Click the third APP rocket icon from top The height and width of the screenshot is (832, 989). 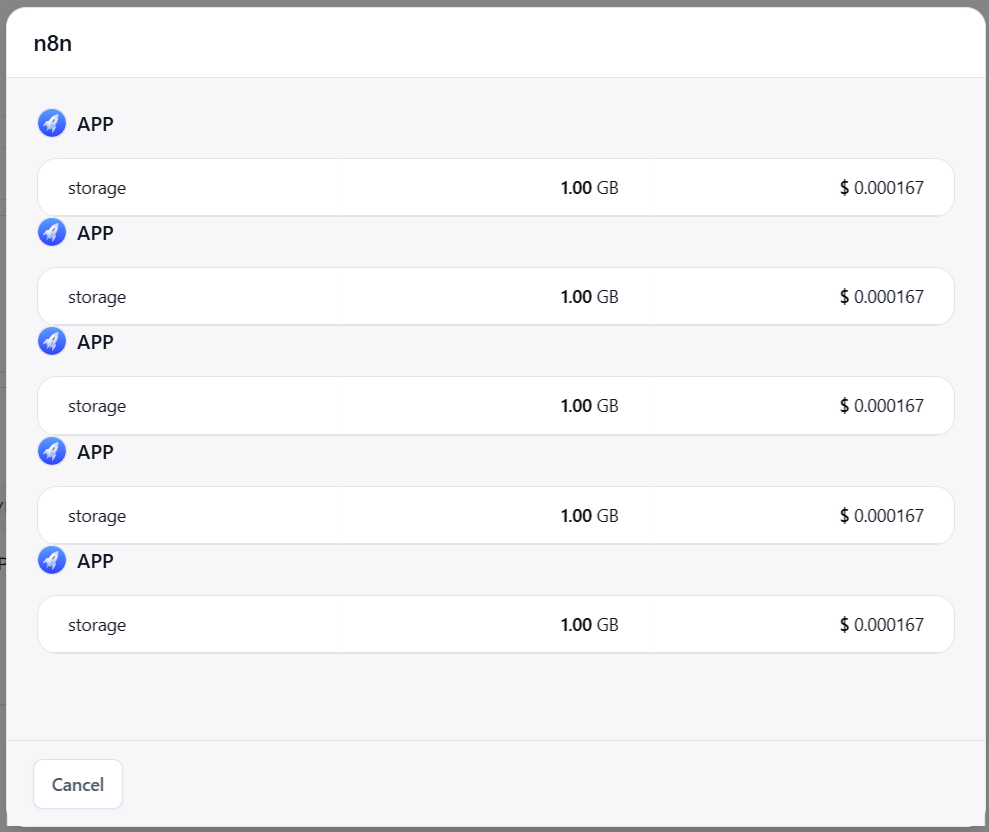(x=52, y=341)
